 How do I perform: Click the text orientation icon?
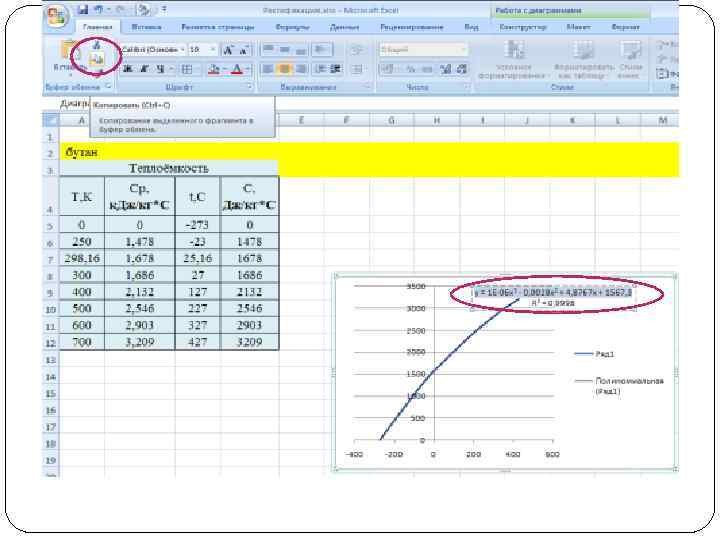pyautogui.click(x=322, y=50)
